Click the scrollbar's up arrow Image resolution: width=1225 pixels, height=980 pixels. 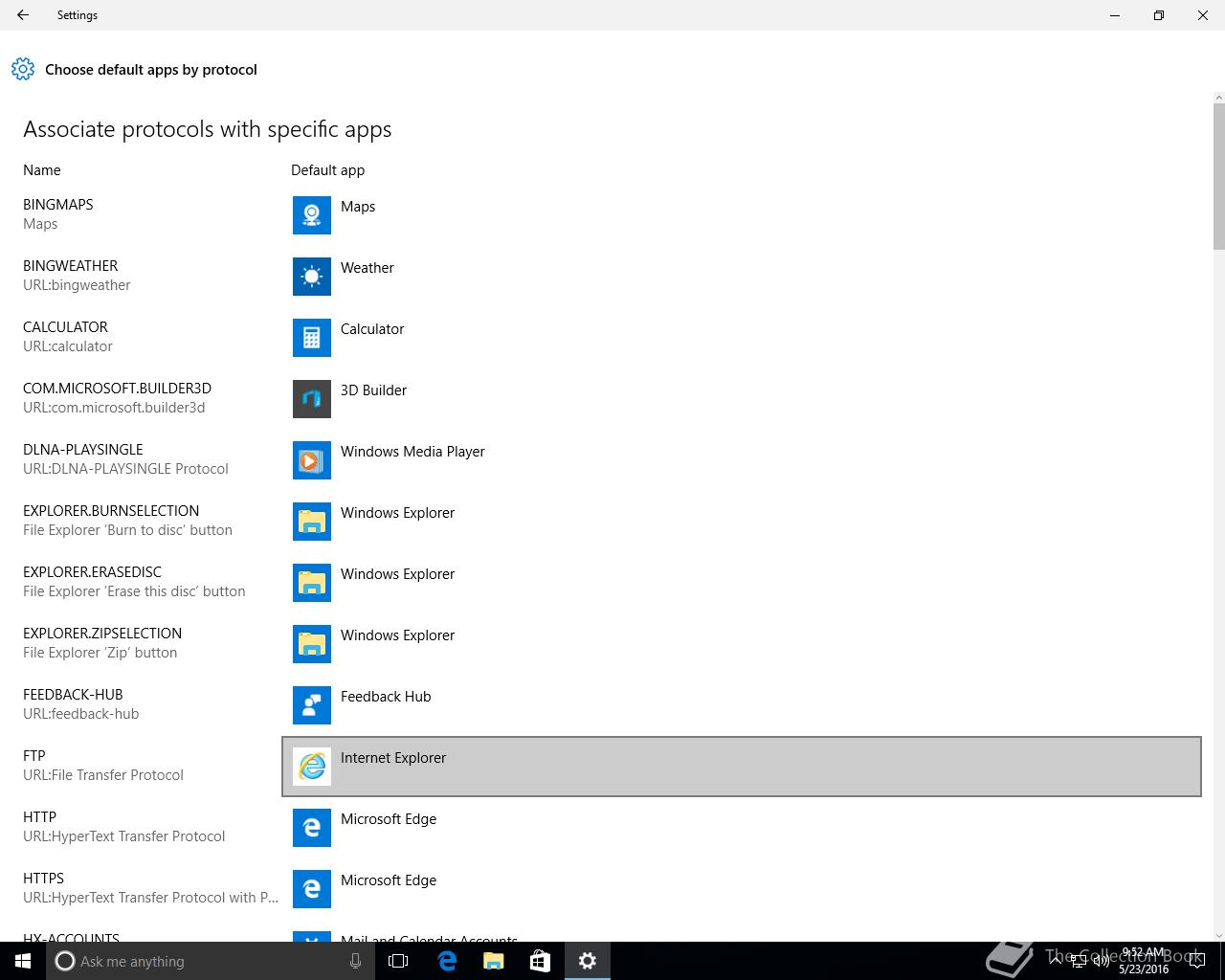point(1218,97)
